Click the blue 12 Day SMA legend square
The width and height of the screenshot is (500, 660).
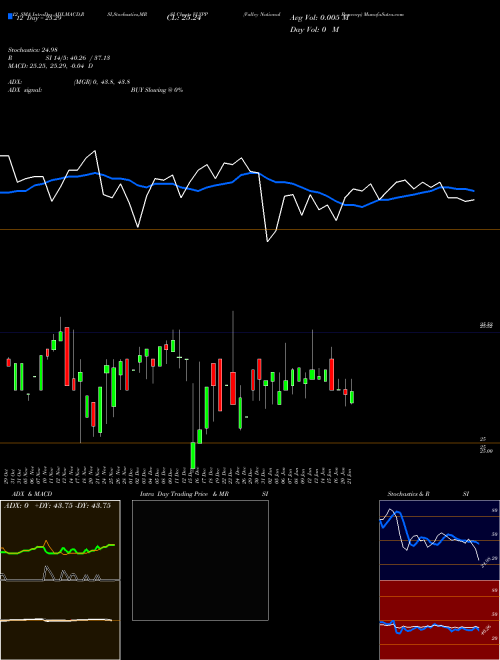10,16
